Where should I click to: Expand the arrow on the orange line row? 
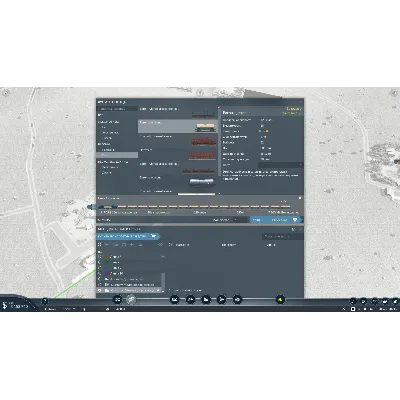163,257
